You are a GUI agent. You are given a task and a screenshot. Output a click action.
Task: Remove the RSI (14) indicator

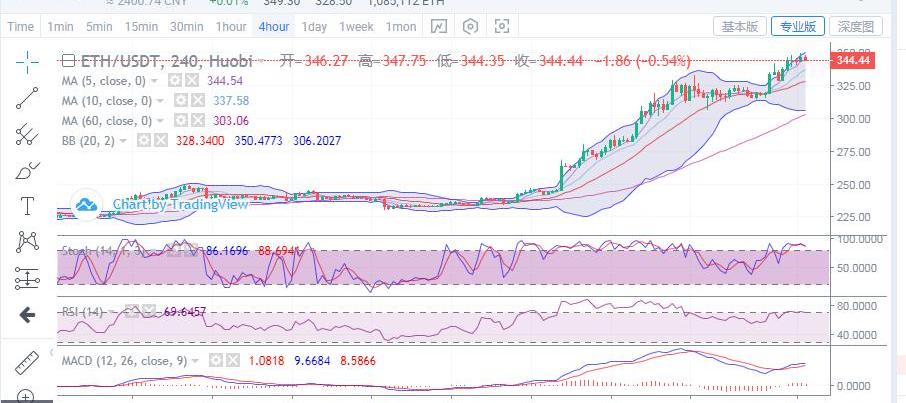pos(150,312)
